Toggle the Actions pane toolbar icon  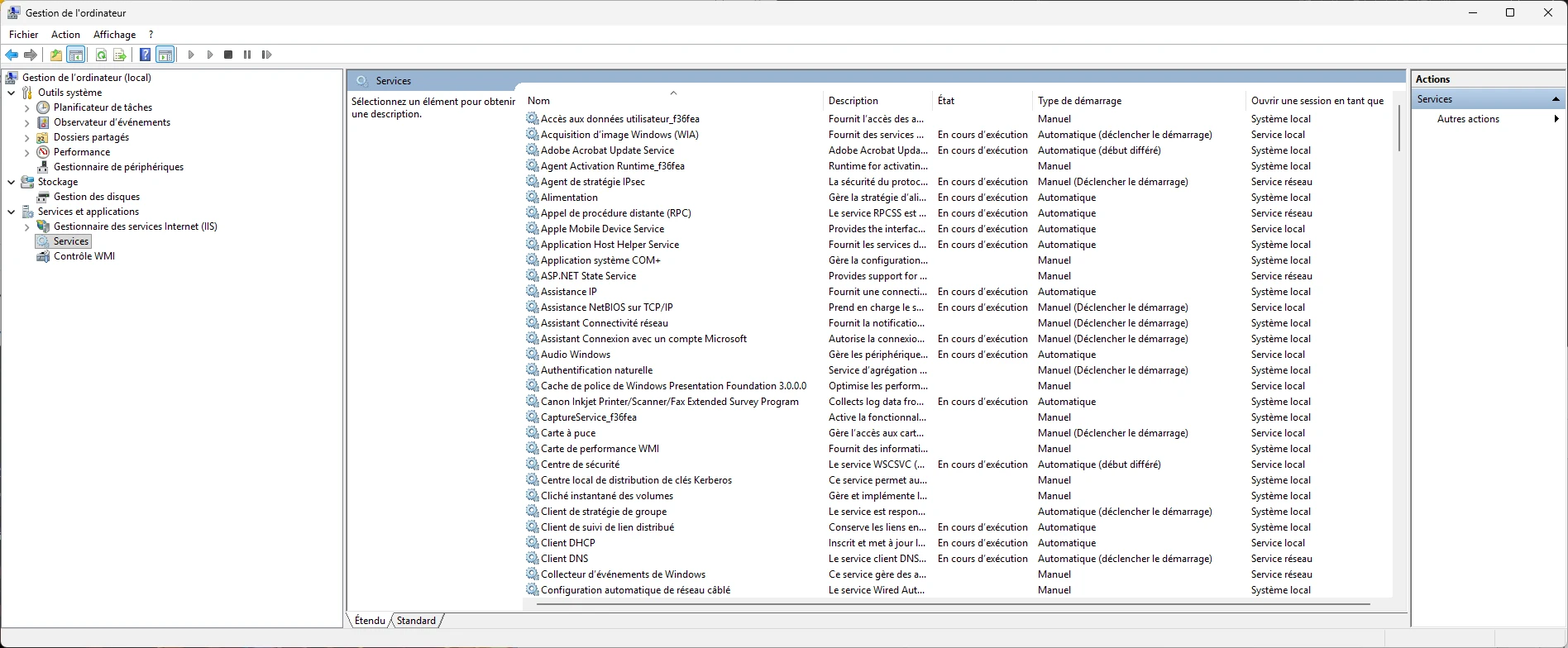[x=165, y=55]
